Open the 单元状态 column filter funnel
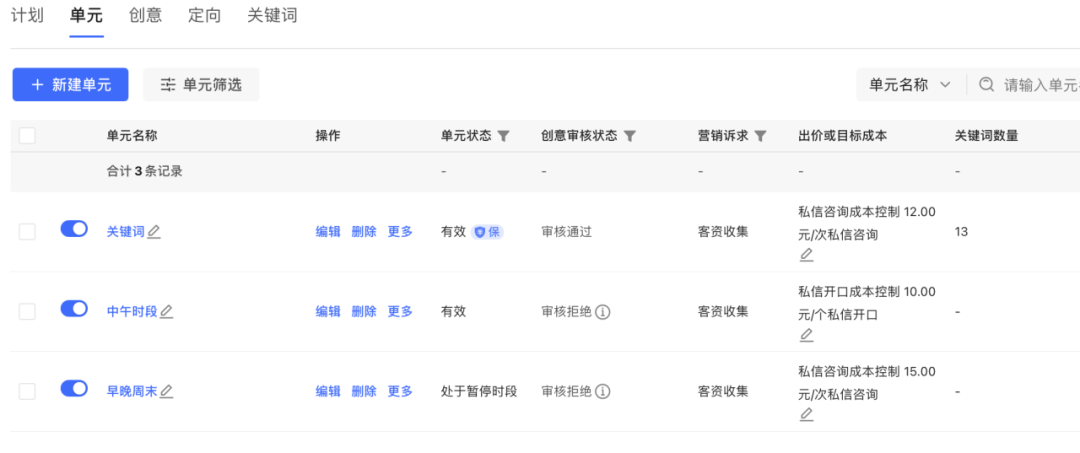This screenshot has width=1080, height=453. click(503, 136)
